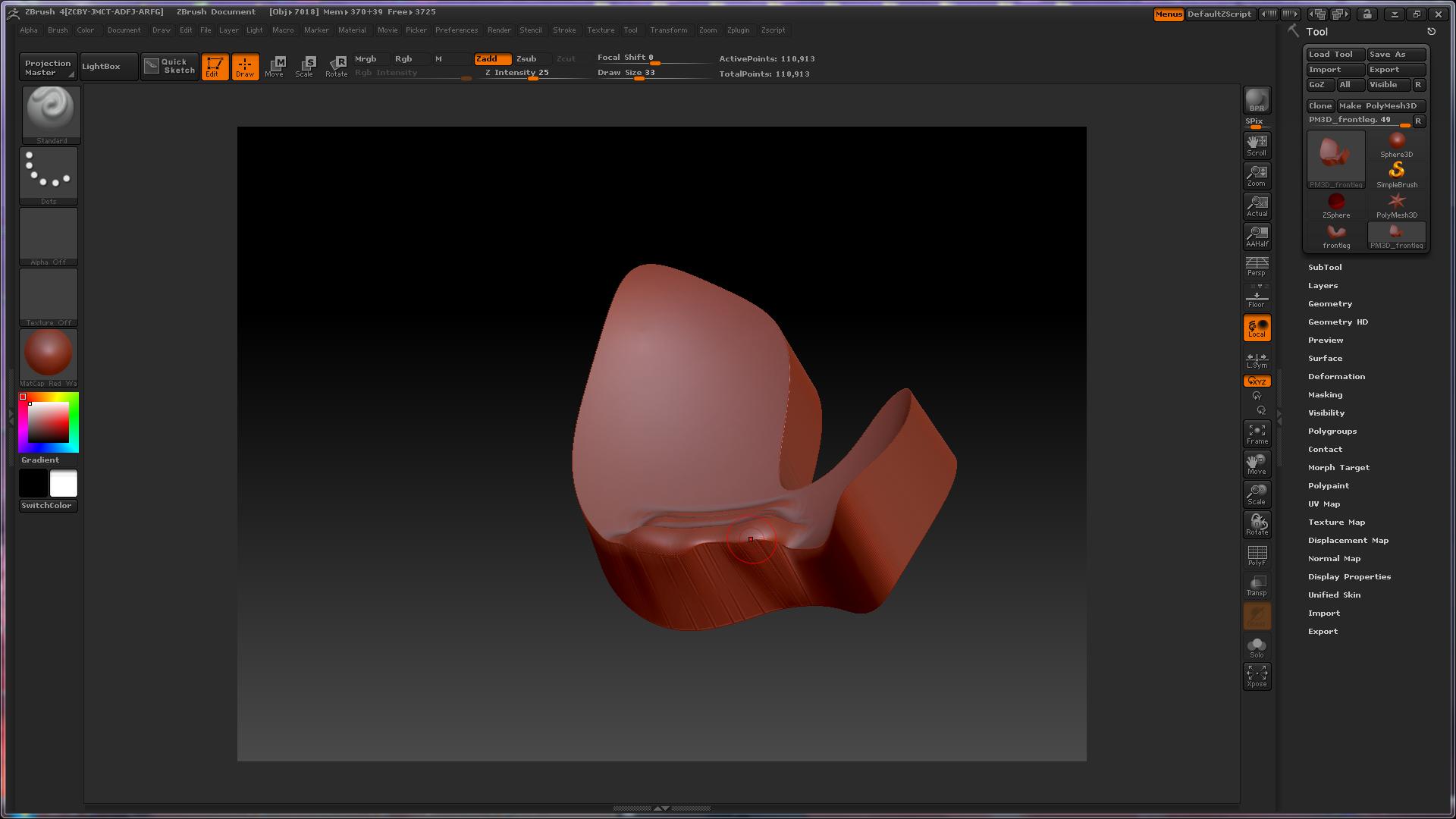Select the ZSphere tool icon
Screen dimensions: 1456x819
tap(1335, 204)
